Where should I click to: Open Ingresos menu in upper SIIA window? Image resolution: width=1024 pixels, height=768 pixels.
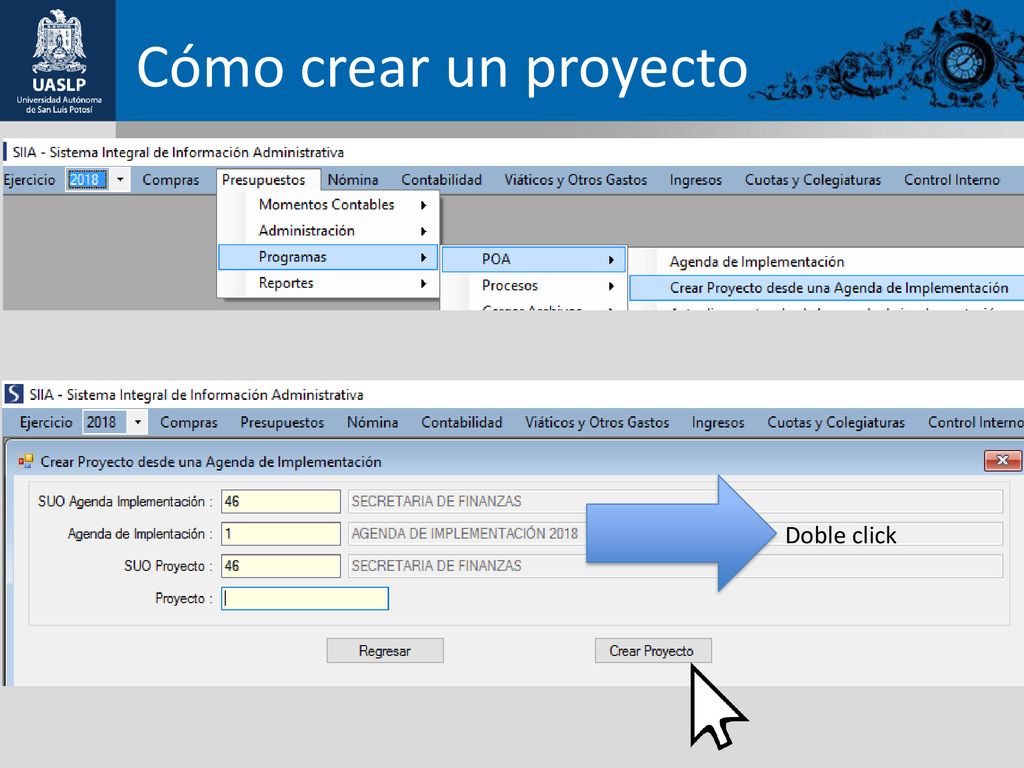coord(696,180)
